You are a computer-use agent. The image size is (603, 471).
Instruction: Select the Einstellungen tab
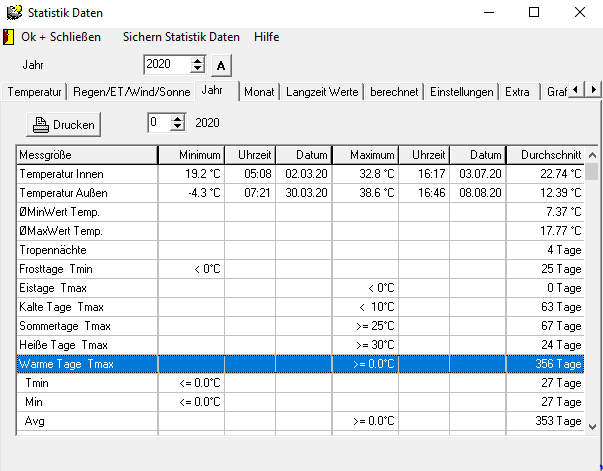pos(462,92)
